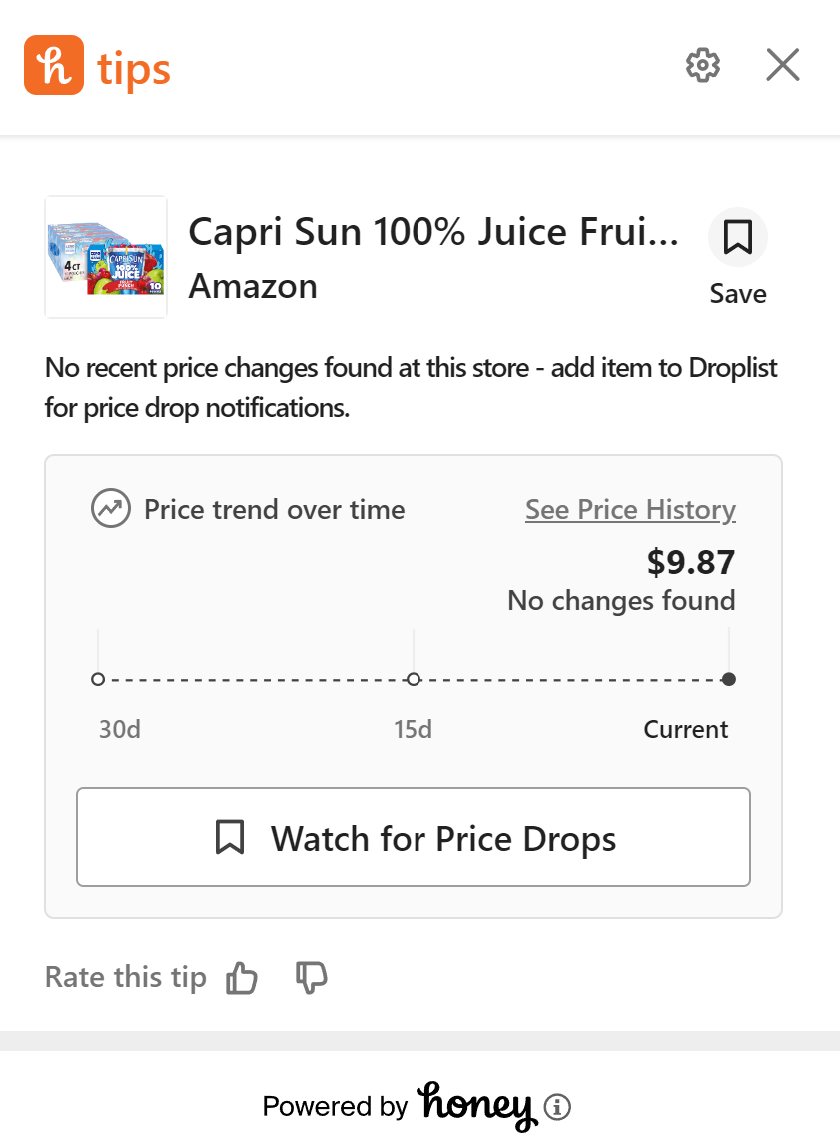This screenshot has height=1140, width=840.
Task: Open the Capri Sun 100% Juice product title
Action: point(433,232)
